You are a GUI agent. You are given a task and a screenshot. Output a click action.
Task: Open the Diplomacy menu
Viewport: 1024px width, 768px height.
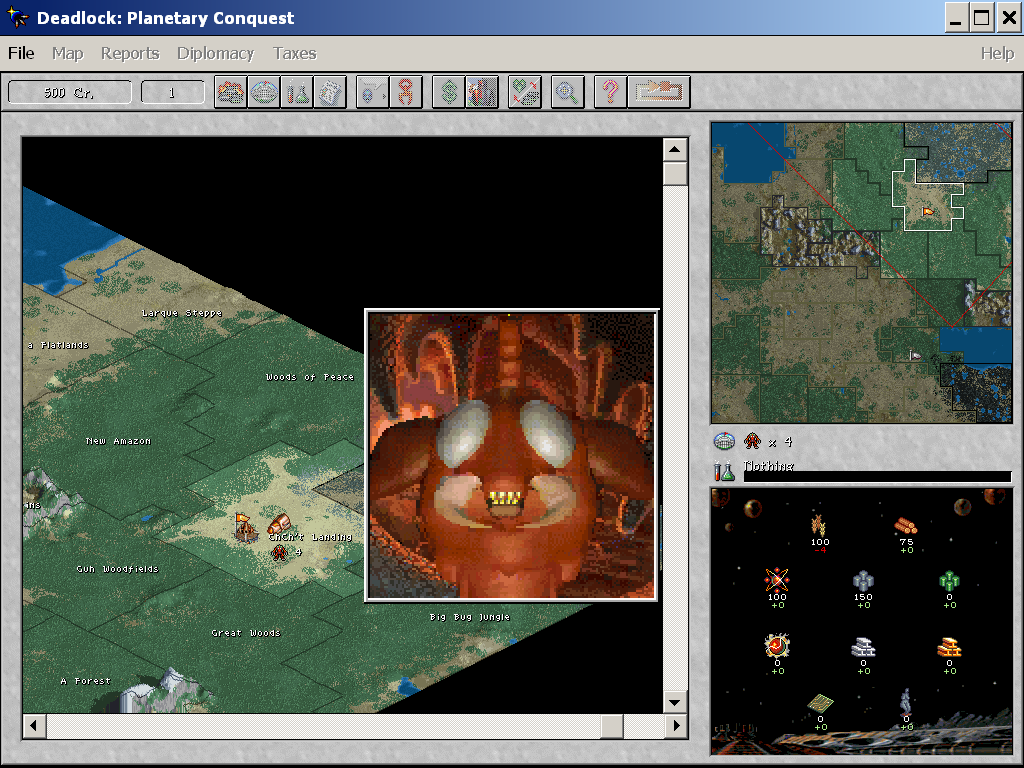click(x=215, y=53)
